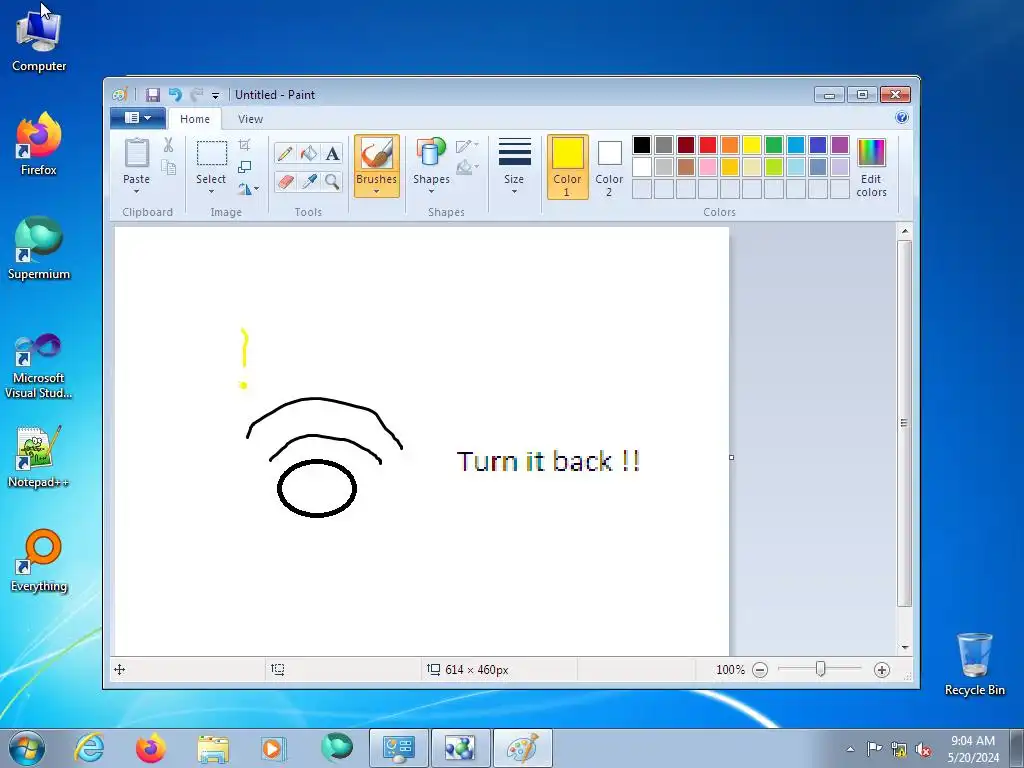Select Color 1 foreground box

pyautogui.click(x=568, y=167)
